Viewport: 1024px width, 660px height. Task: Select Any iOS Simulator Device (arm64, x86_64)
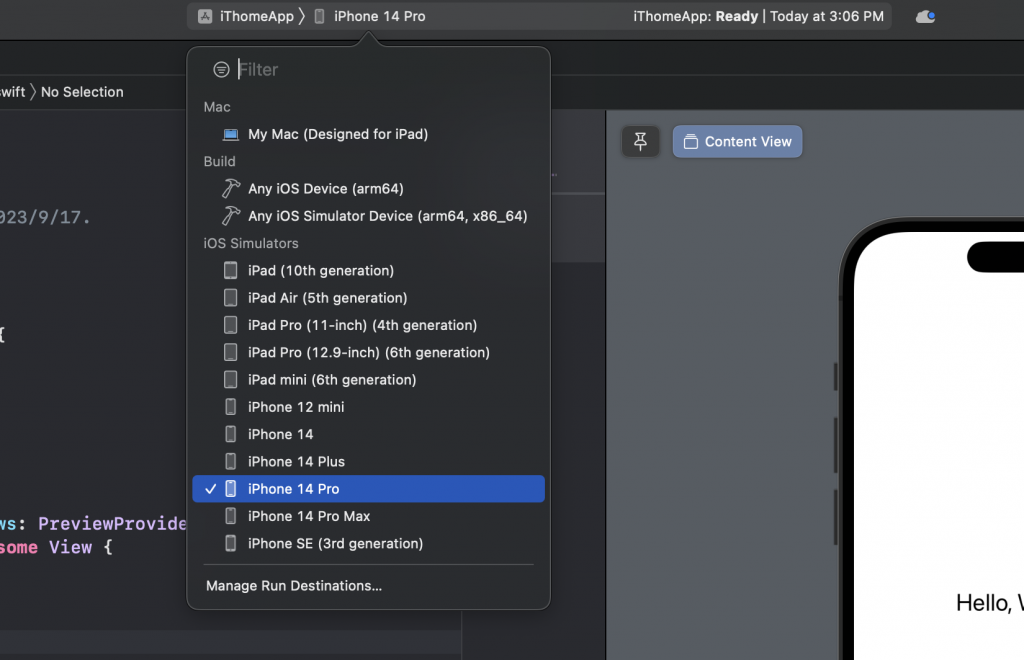387,216
